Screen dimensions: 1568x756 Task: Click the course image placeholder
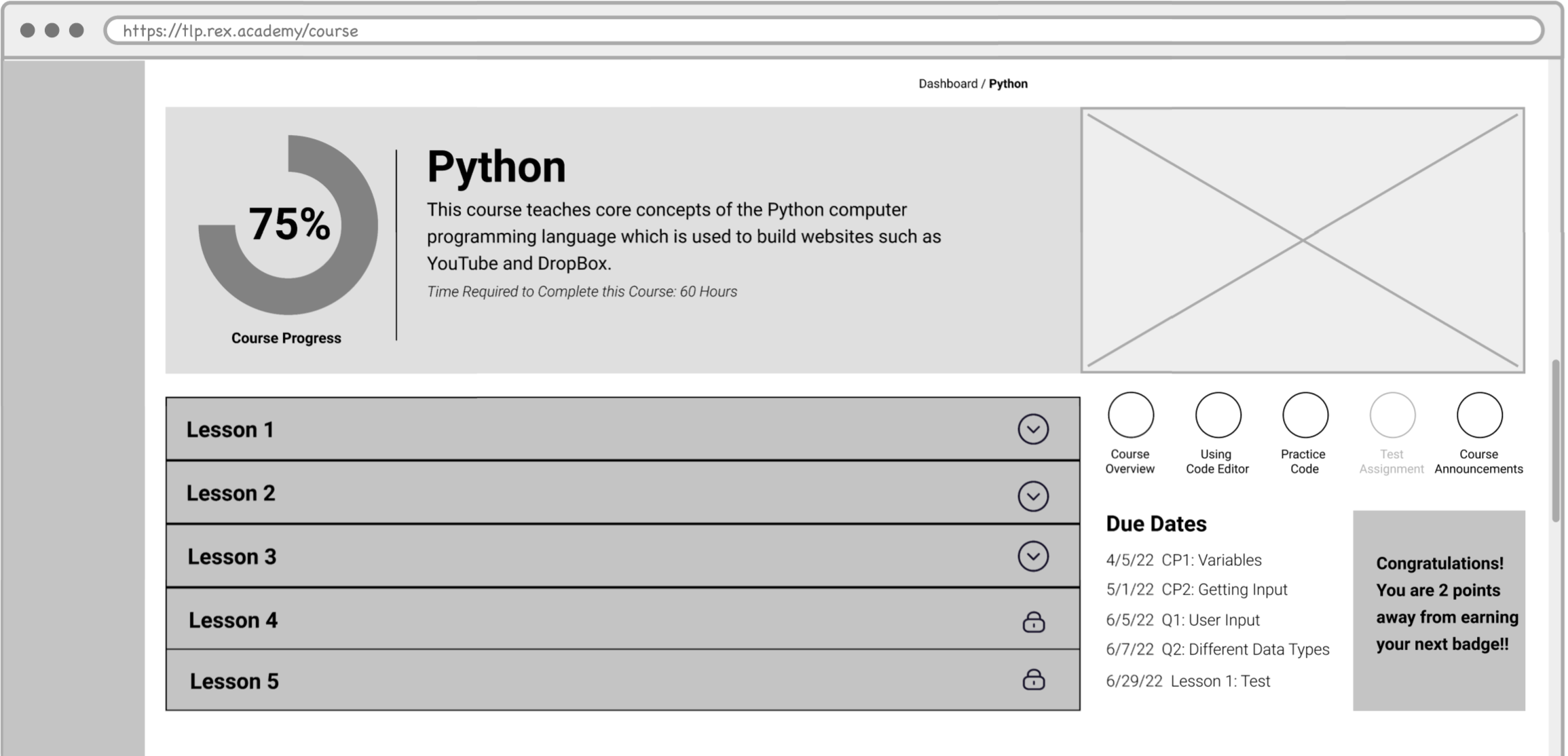click(1303, 240)
